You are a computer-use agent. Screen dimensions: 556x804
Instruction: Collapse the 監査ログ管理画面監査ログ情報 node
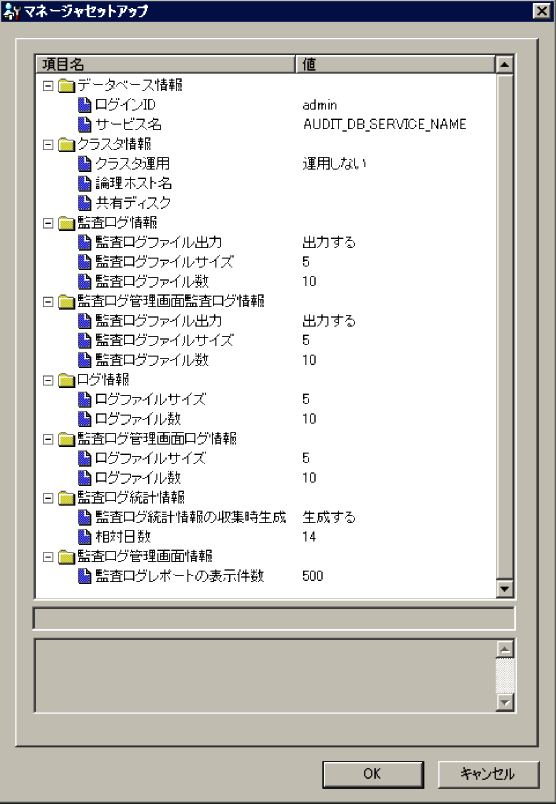48,302
